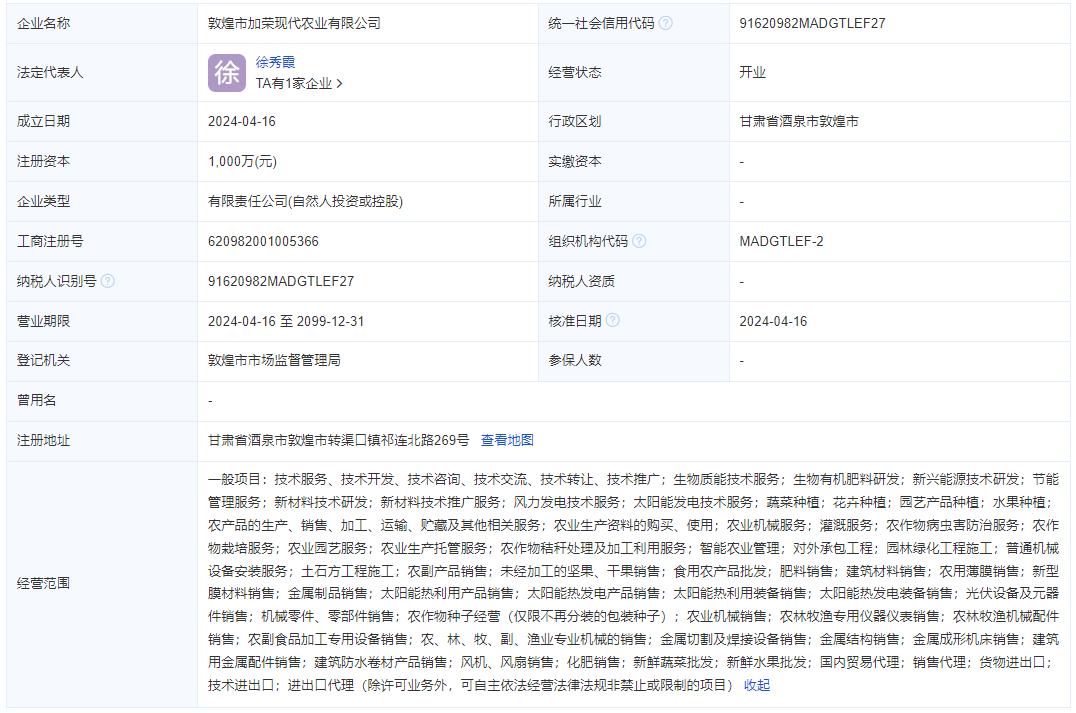Click taxpayer ID 91620982MADGTLEF27 value
Image resolution: width=1076 pixels, height=713 pixels.
coord(281,281)
